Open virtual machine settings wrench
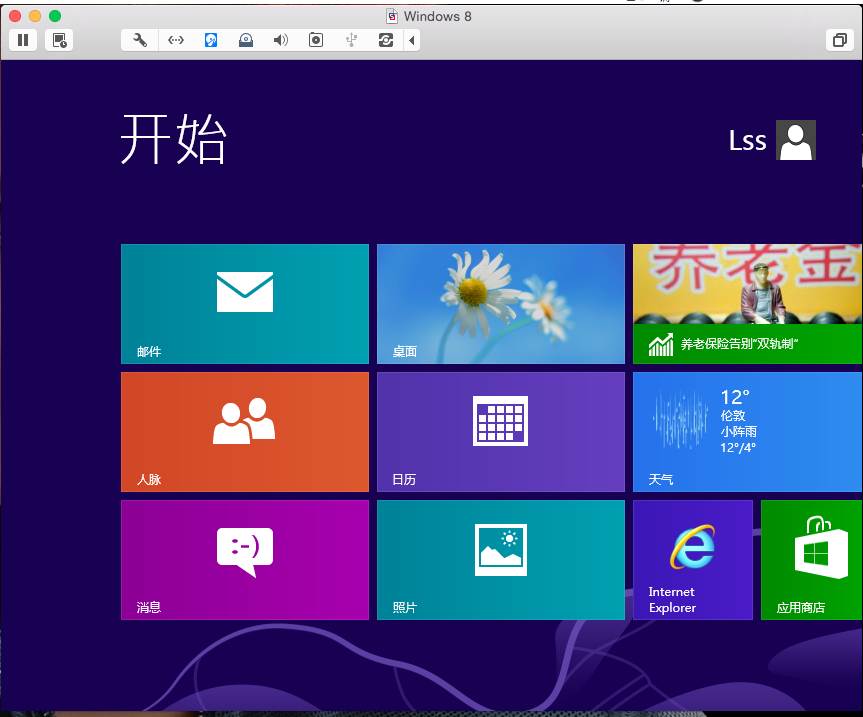This screenshot has width=863, height=717. pos(140,40)
